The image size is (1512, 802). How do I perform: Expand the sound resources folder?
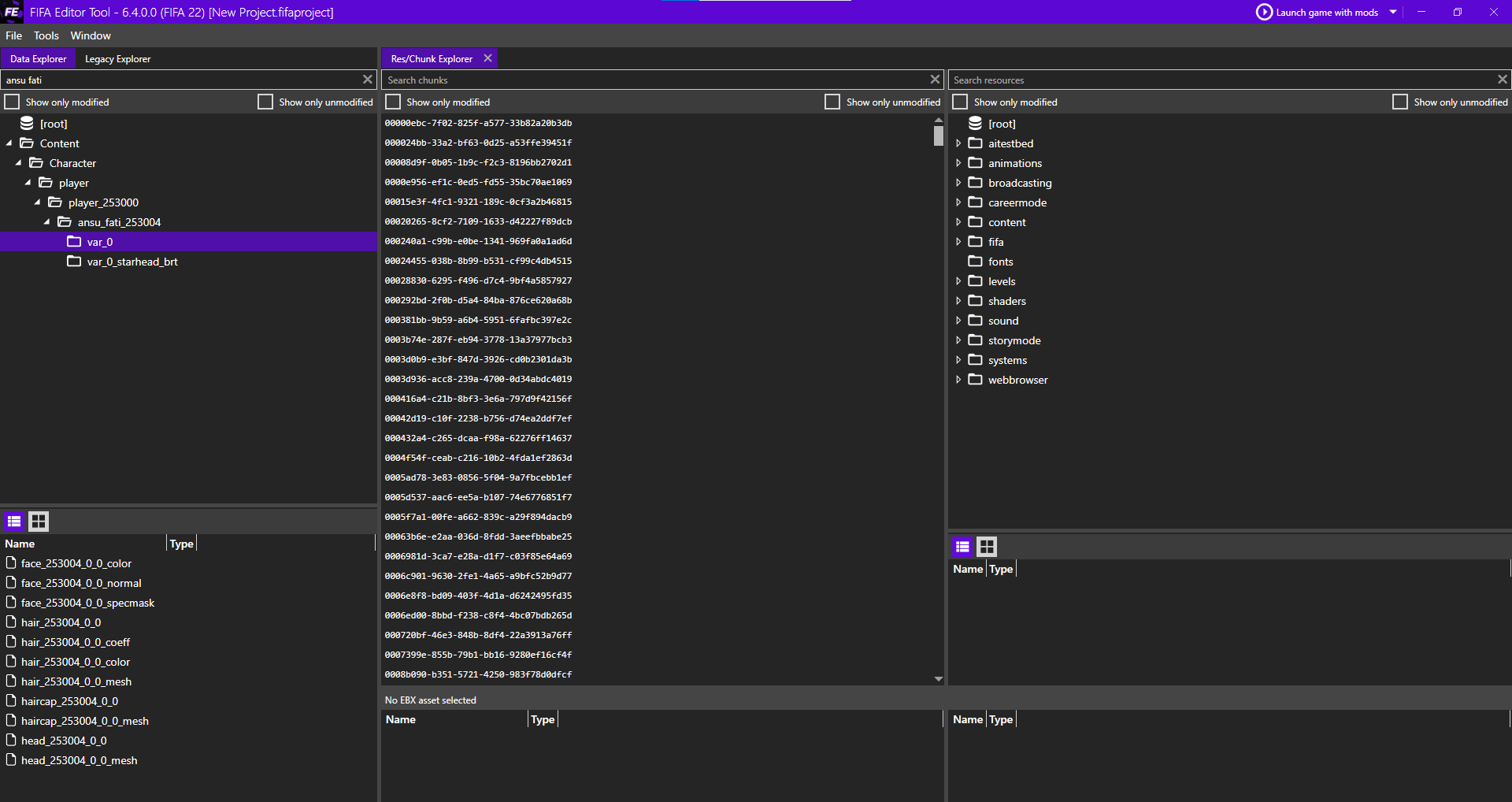click(x=958, y=320)
